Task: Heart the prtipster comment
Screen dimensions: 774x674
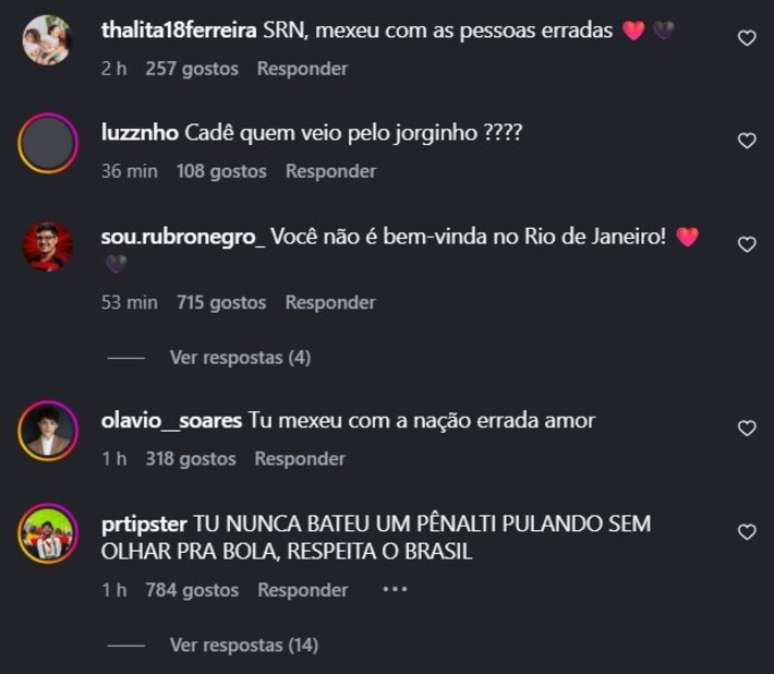Action: [x=747, y=532]
